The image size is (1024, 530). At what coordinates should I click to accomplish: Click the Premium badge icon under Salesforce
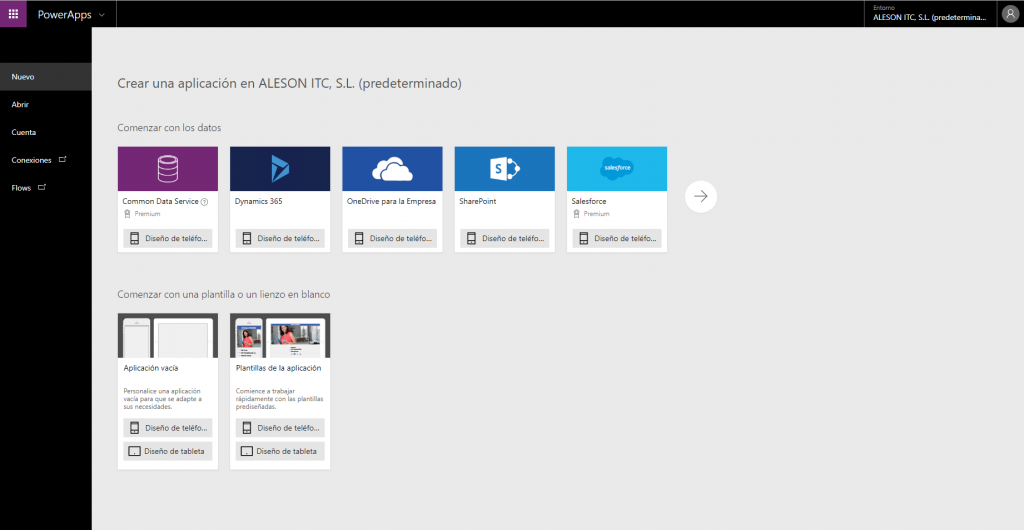click(577, 213)
